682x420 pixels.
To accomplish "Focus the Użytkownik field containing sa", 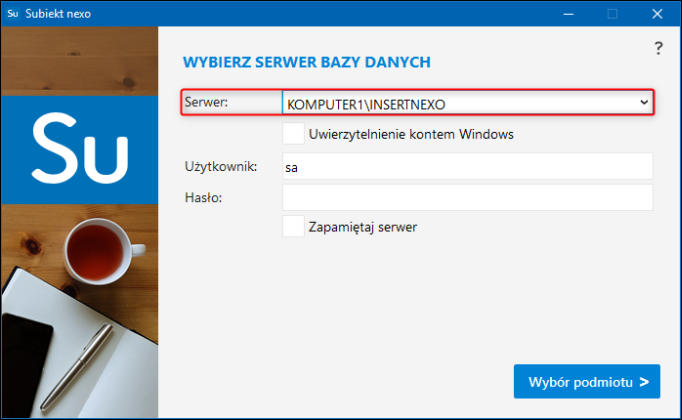I will [x=468, y=166].
